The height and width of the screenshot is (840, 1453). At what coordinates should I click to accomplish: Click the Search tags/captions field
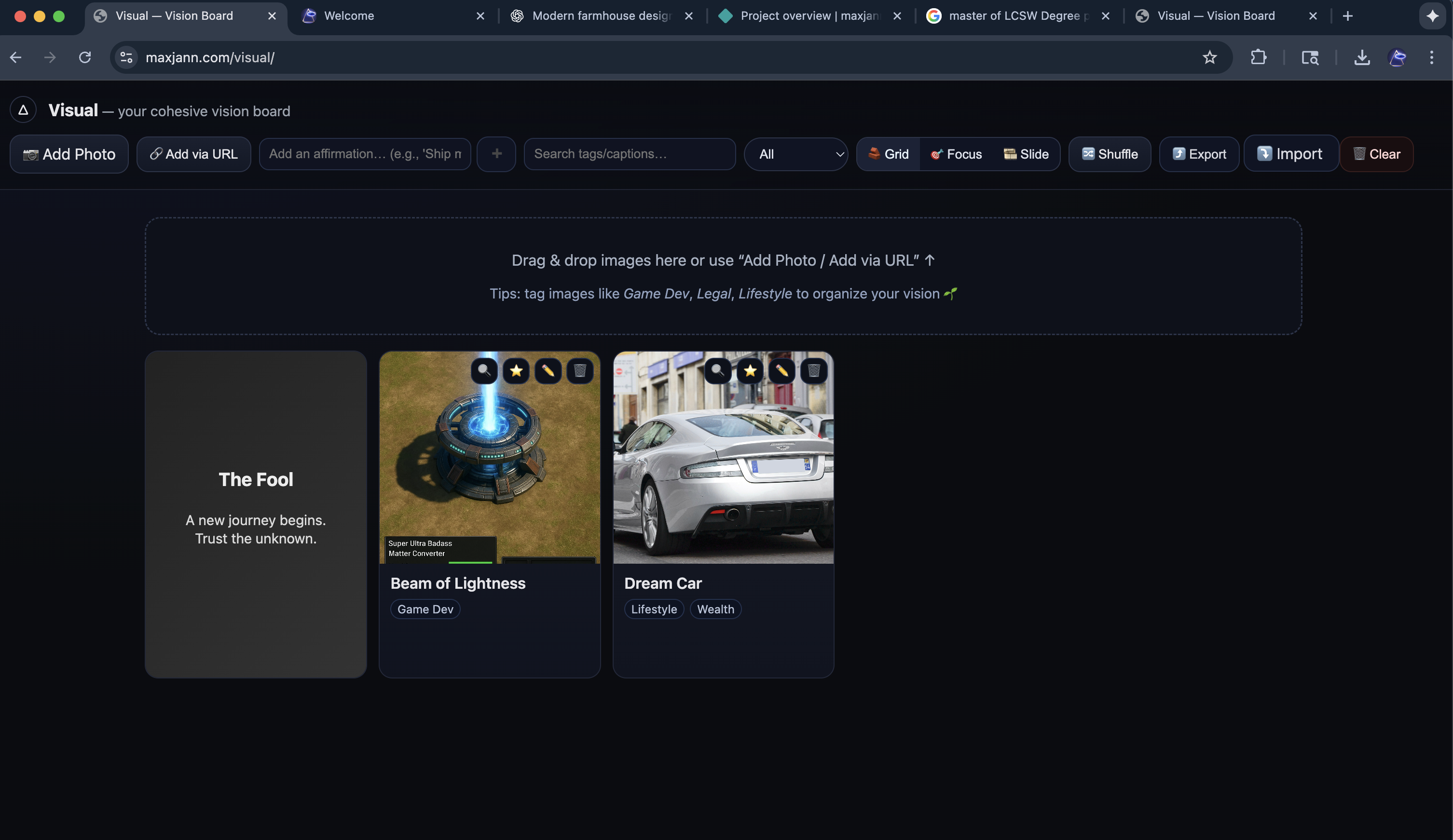tap(629, 154)
